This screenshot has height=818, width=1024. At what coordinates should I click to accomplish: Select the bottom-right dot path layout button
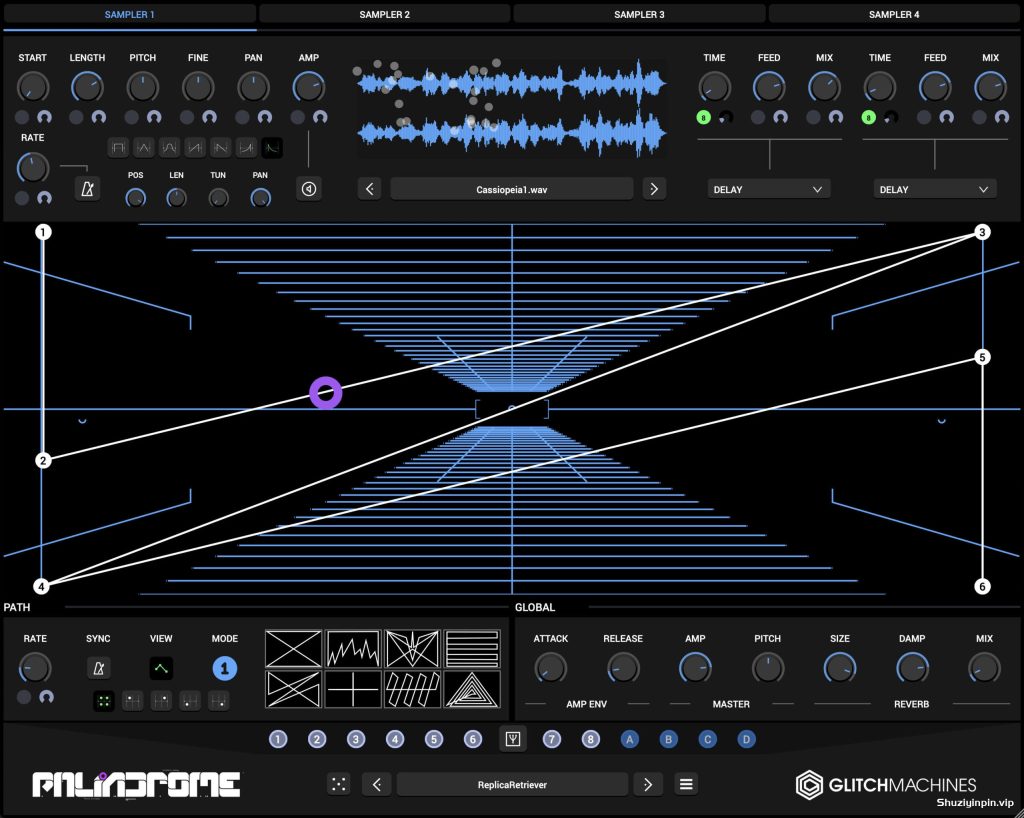click(x=219, y=701)
